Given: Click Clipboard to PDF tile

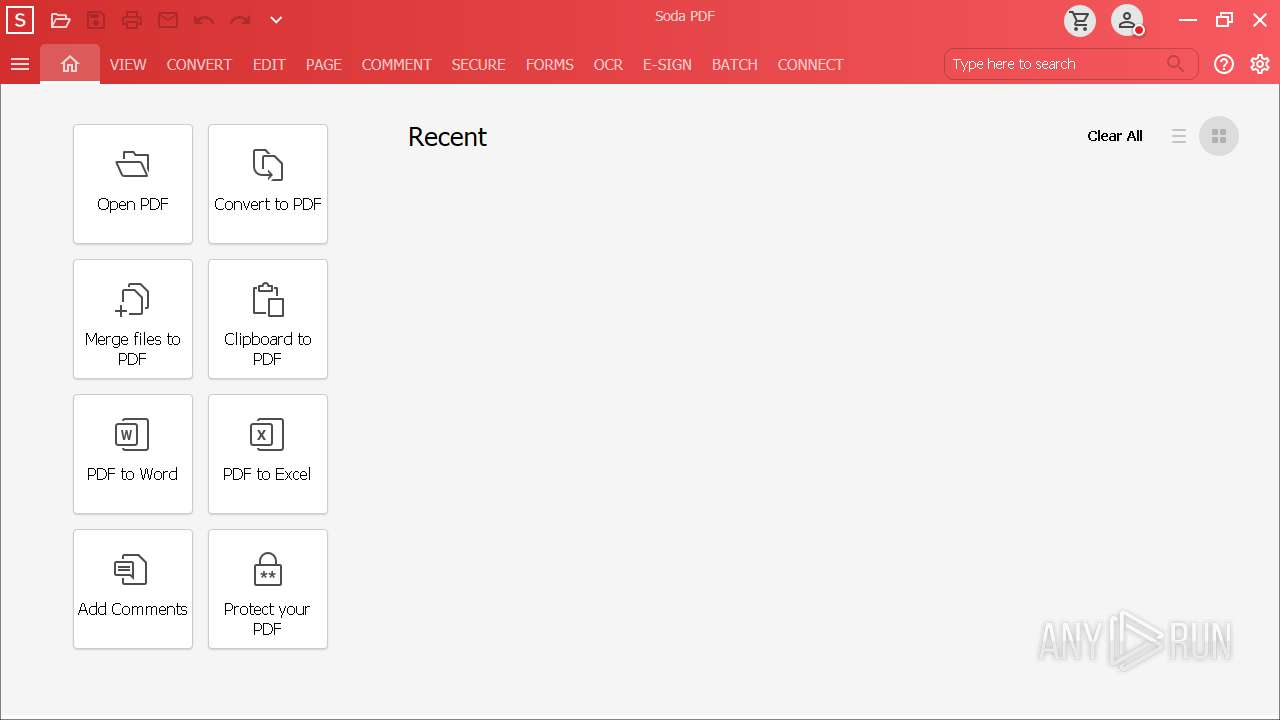Looking at the screenshot, I should pyautogui.click(x=268, y=319).
